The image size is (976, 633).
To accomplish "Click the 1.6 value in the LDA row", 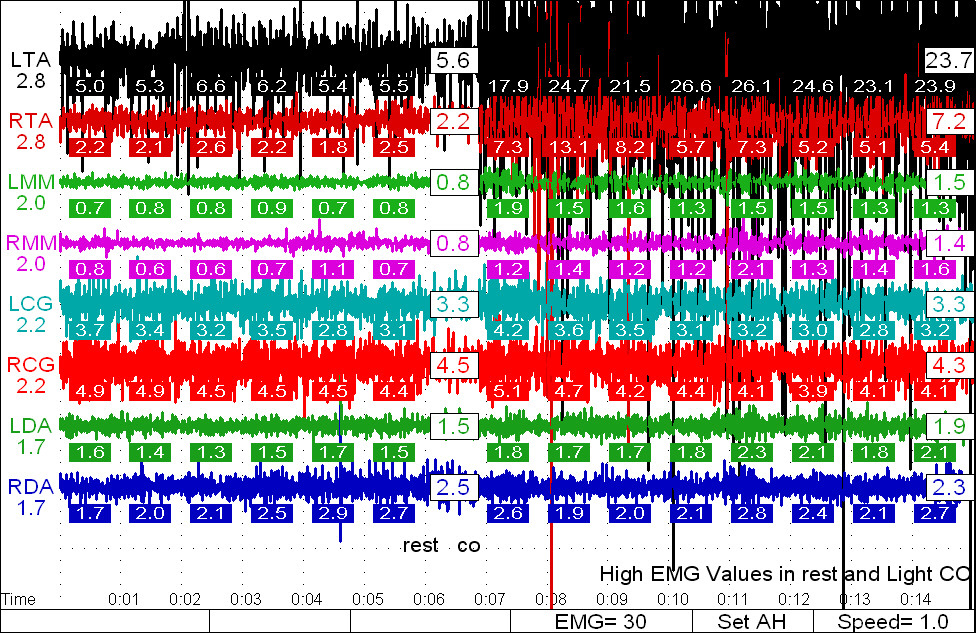I will click(x=90, y=452).
